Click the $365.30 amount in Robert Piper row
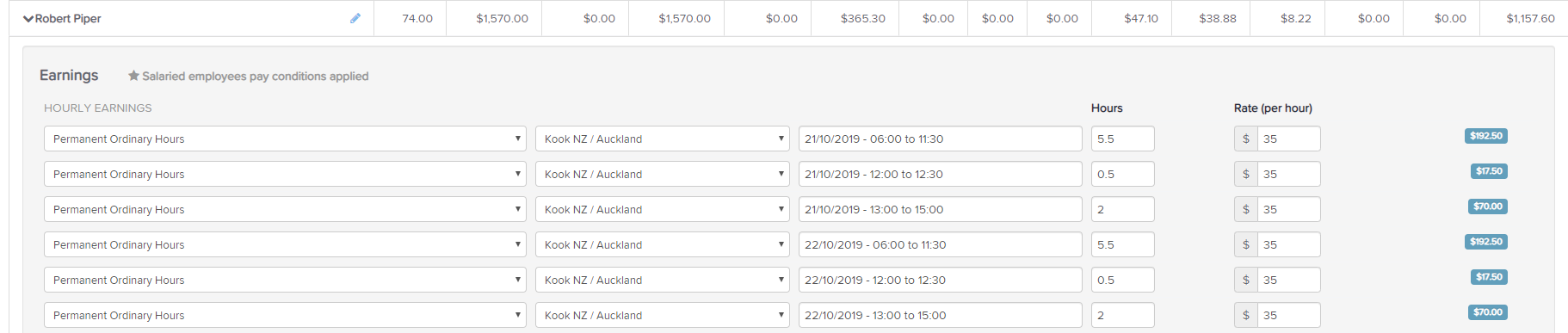Image resolution: width=1568 pixels, height=333 pixels. tap(862, 18)
